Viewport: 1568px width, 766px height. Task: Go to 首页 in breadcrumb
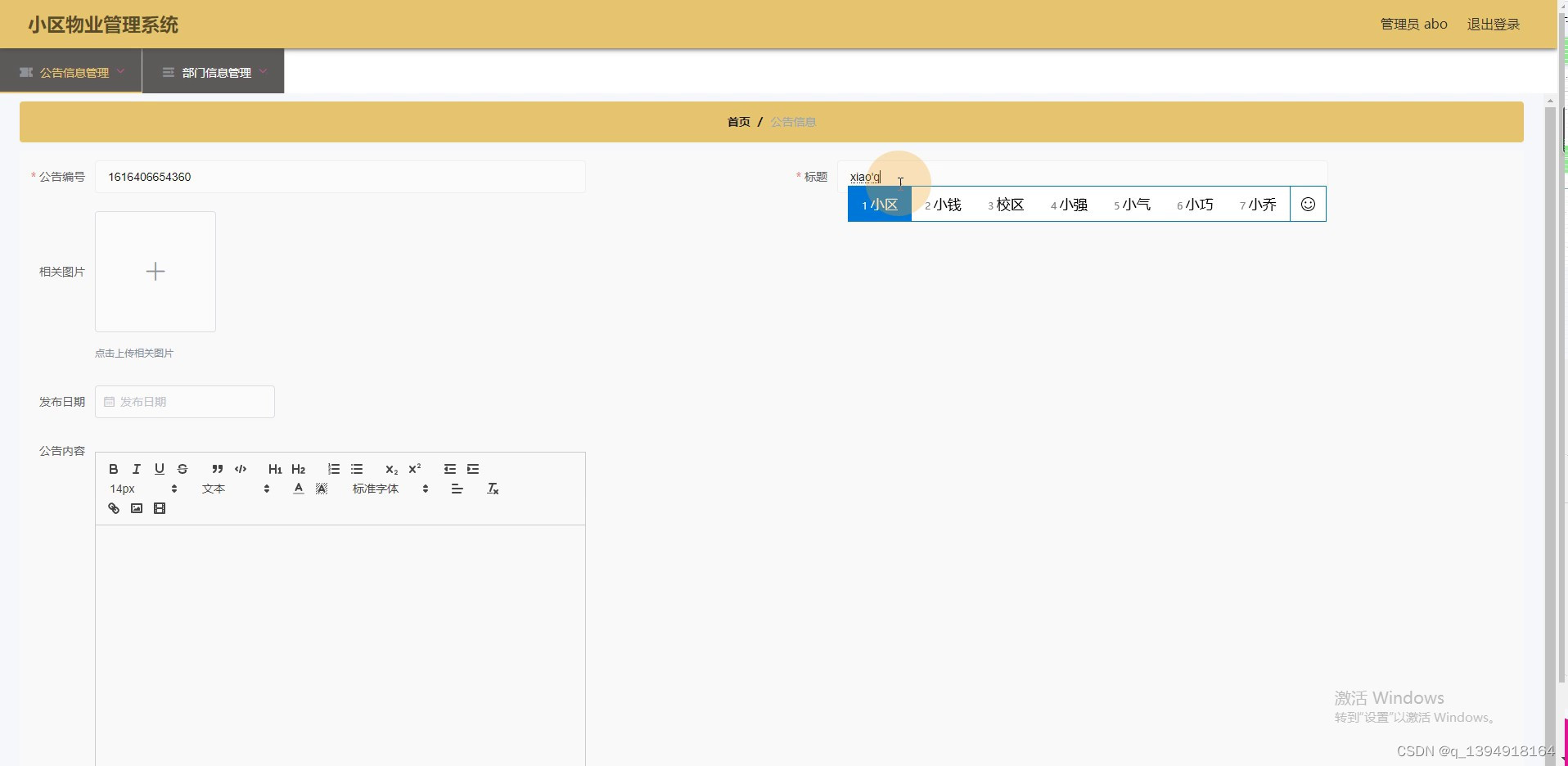point(738,122)
